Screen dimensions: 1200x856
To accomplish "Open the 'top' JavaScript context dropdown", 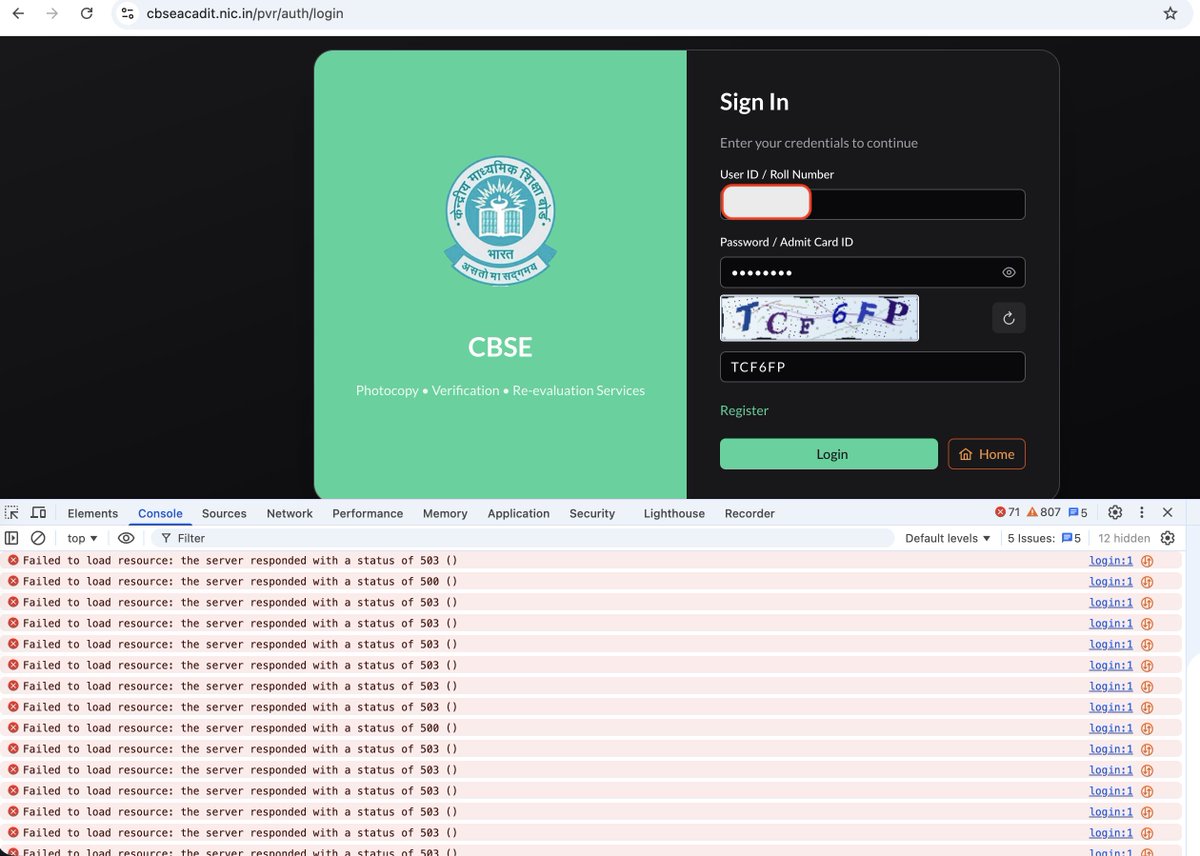I will [x=82, y=538].
